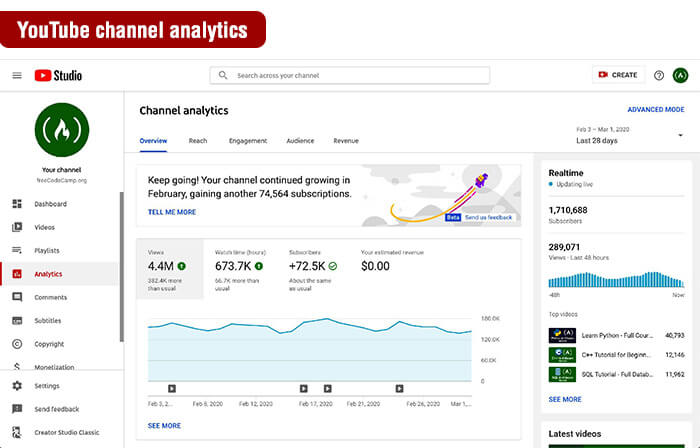Click the search magnifier icon
The image size is (700, 448).
(223, 75)
